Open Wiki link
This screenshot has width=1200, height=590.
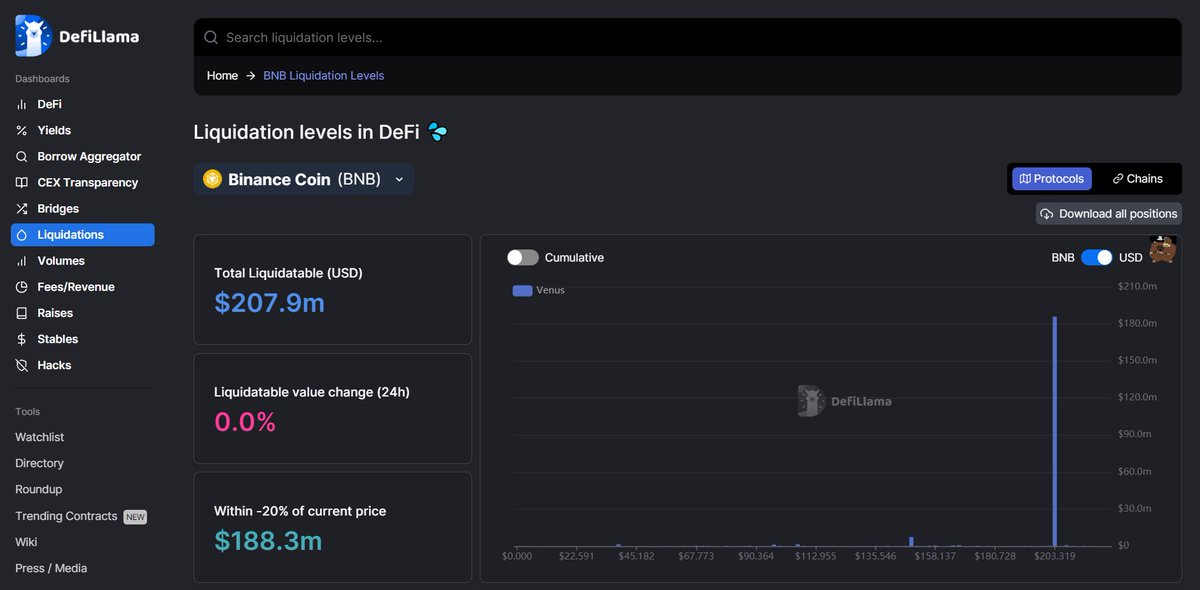pyautogui.click(x=26, y=542)
